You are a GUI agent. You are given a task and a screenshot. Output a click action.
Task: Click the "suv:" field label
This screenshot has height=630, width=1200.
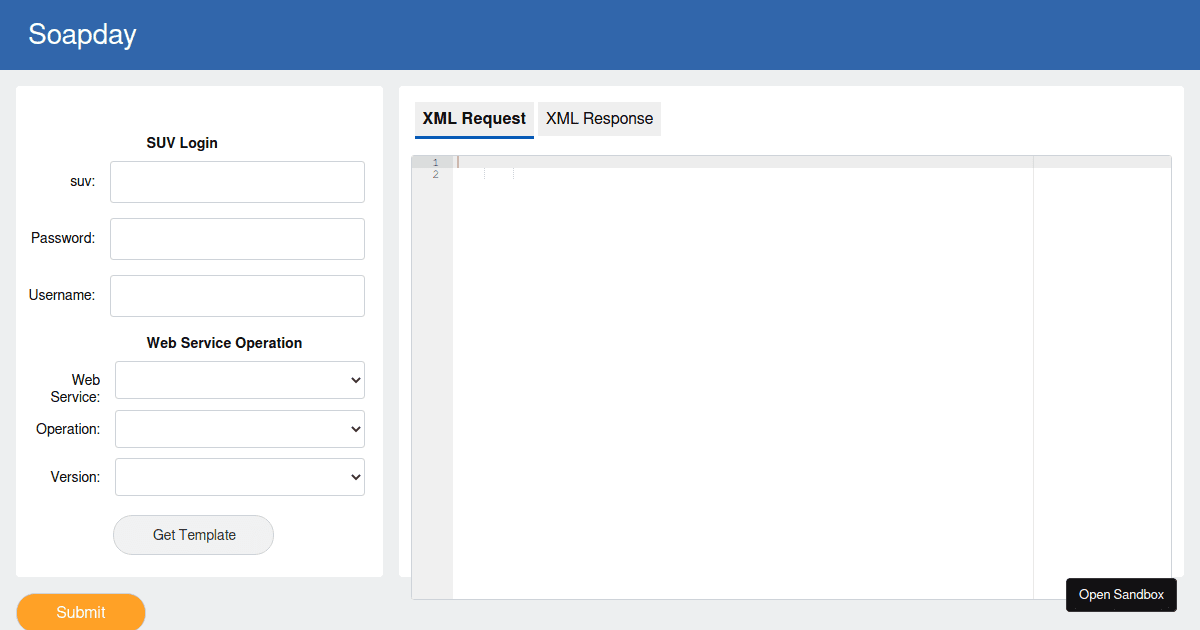point(83,182)
